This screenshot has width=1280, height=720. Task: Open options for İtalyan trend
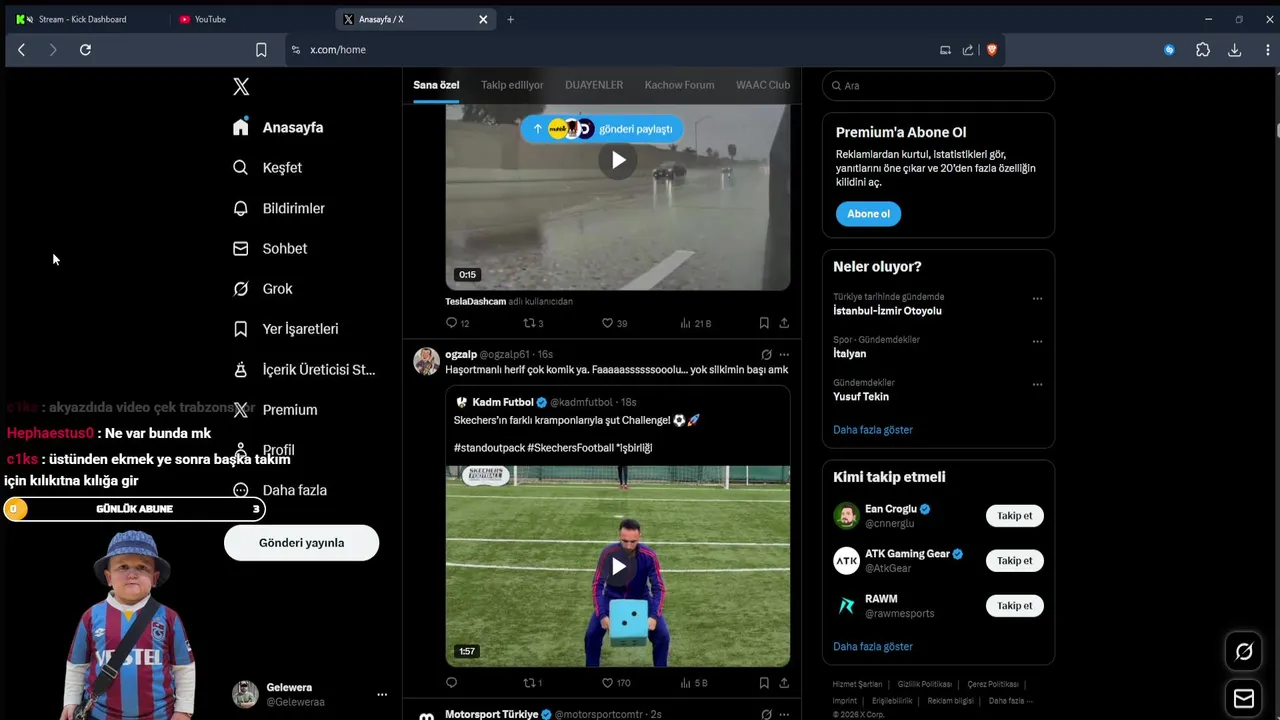(x=1037, y=342)
